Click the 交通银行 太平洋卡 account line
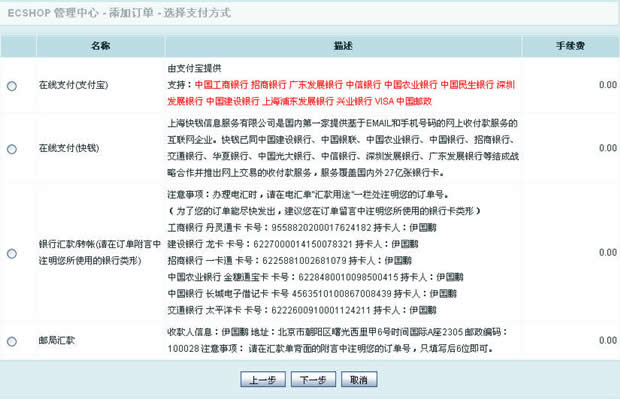This screenshot has height=399, width=620. [x=302, y=310]
